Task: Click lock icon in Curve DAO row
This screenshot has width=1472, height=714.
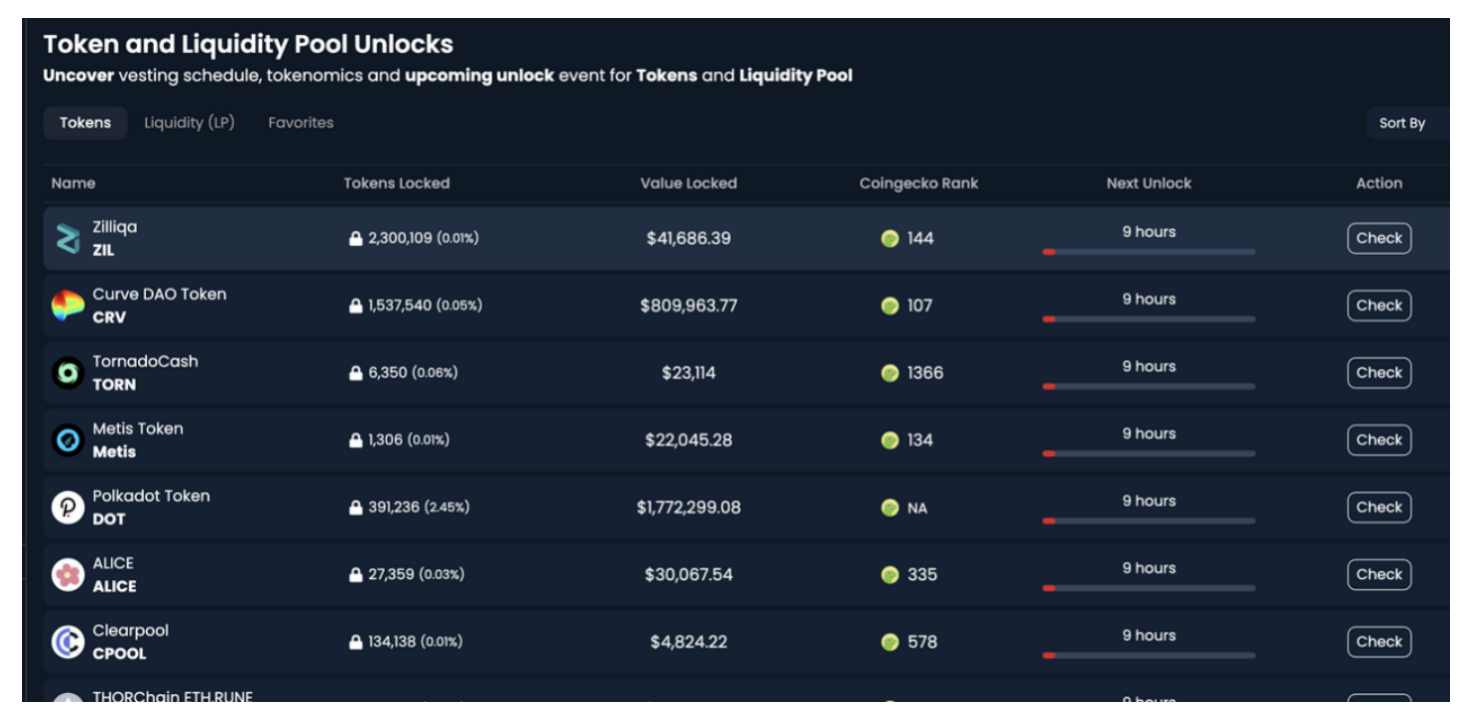Action: pos(355,306)
